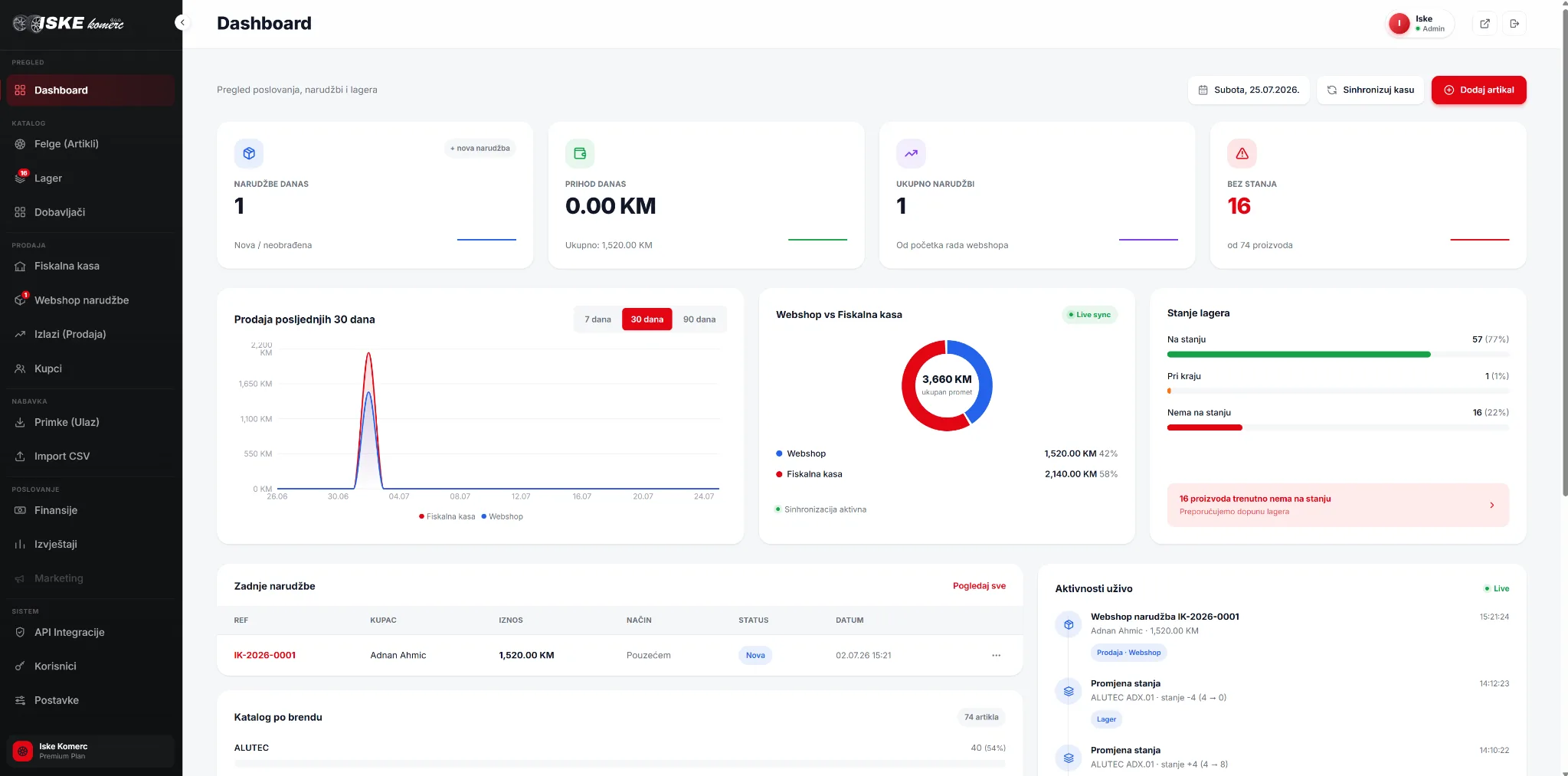
Task: Click customer name Adnan Ahmic in table
Action: (x=398, y=655)
